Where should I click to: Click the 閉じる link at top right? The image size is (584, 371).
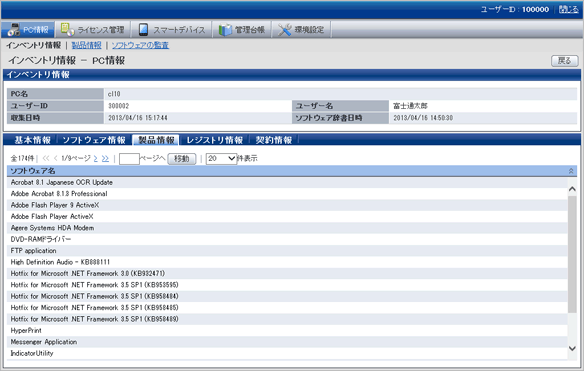[x=569, y=9]
